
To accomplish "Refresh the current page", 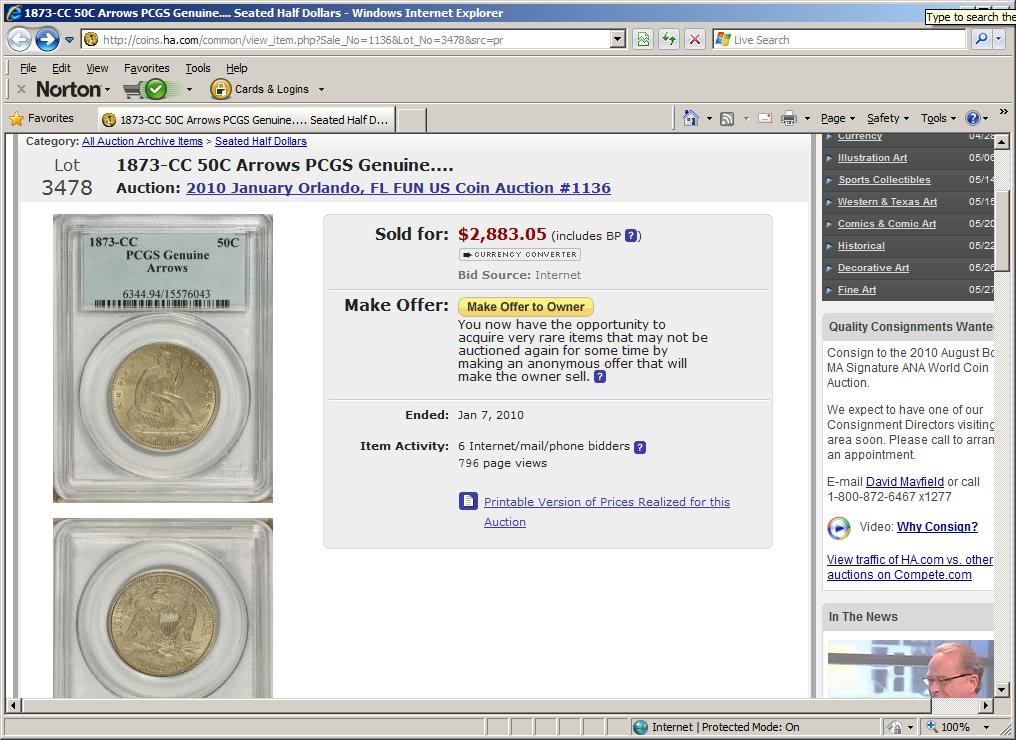I will (x=669, y=40).
